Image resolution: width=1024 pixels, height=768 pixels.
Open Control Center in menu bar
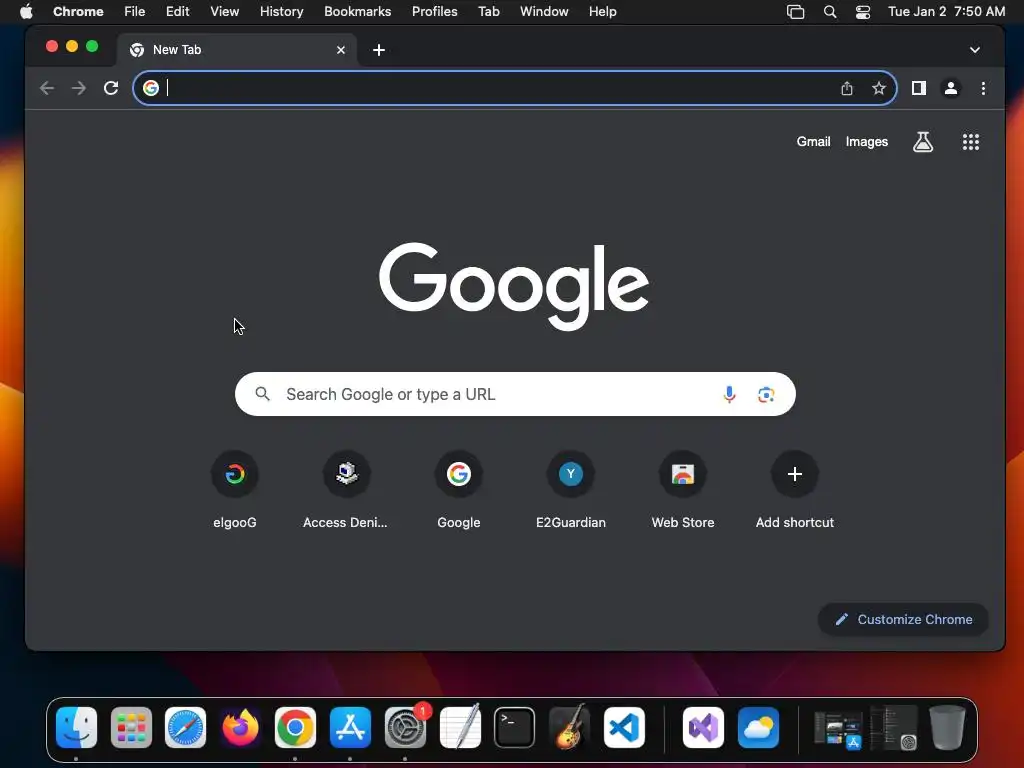[863, 12]
